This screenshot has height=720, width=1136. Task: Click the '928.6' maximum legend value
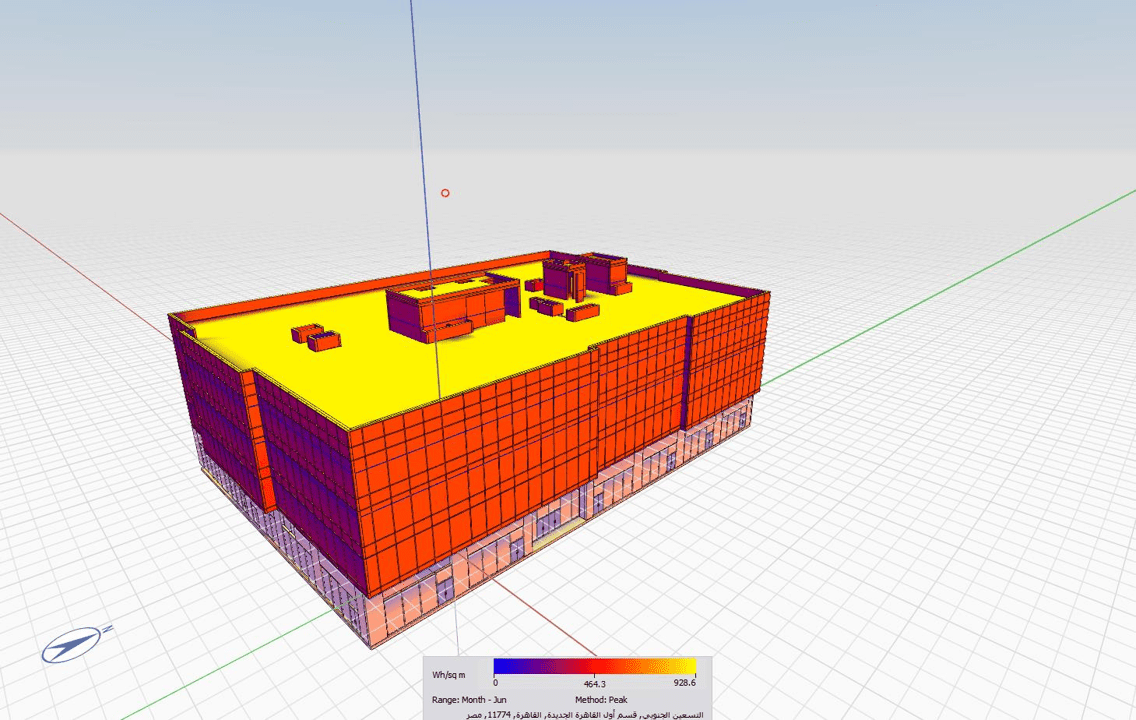(684, 683)
